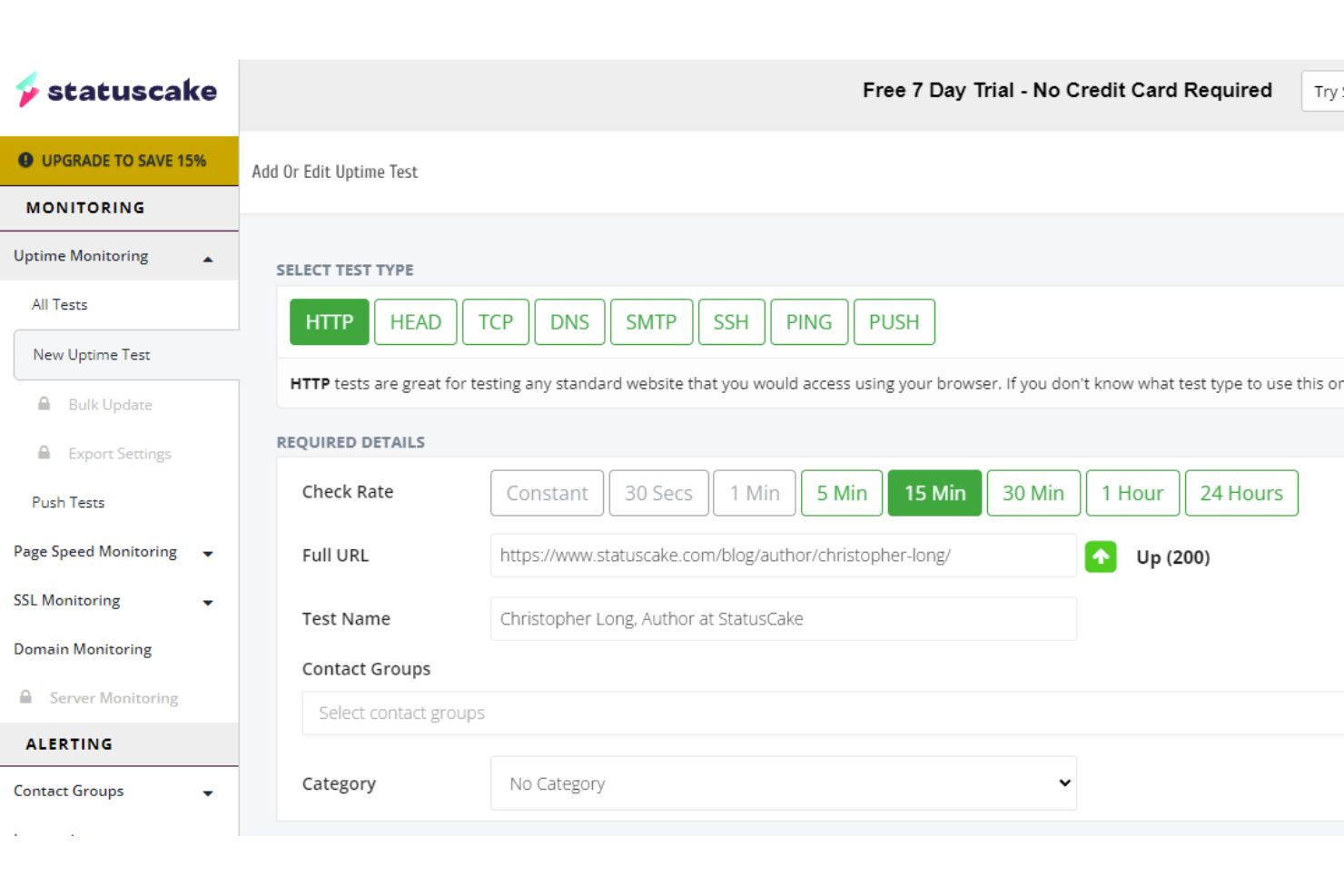Click the MONITORING section header
Image resolution: width=1344 pixels, height=896 pixels.
click(85, 208)
